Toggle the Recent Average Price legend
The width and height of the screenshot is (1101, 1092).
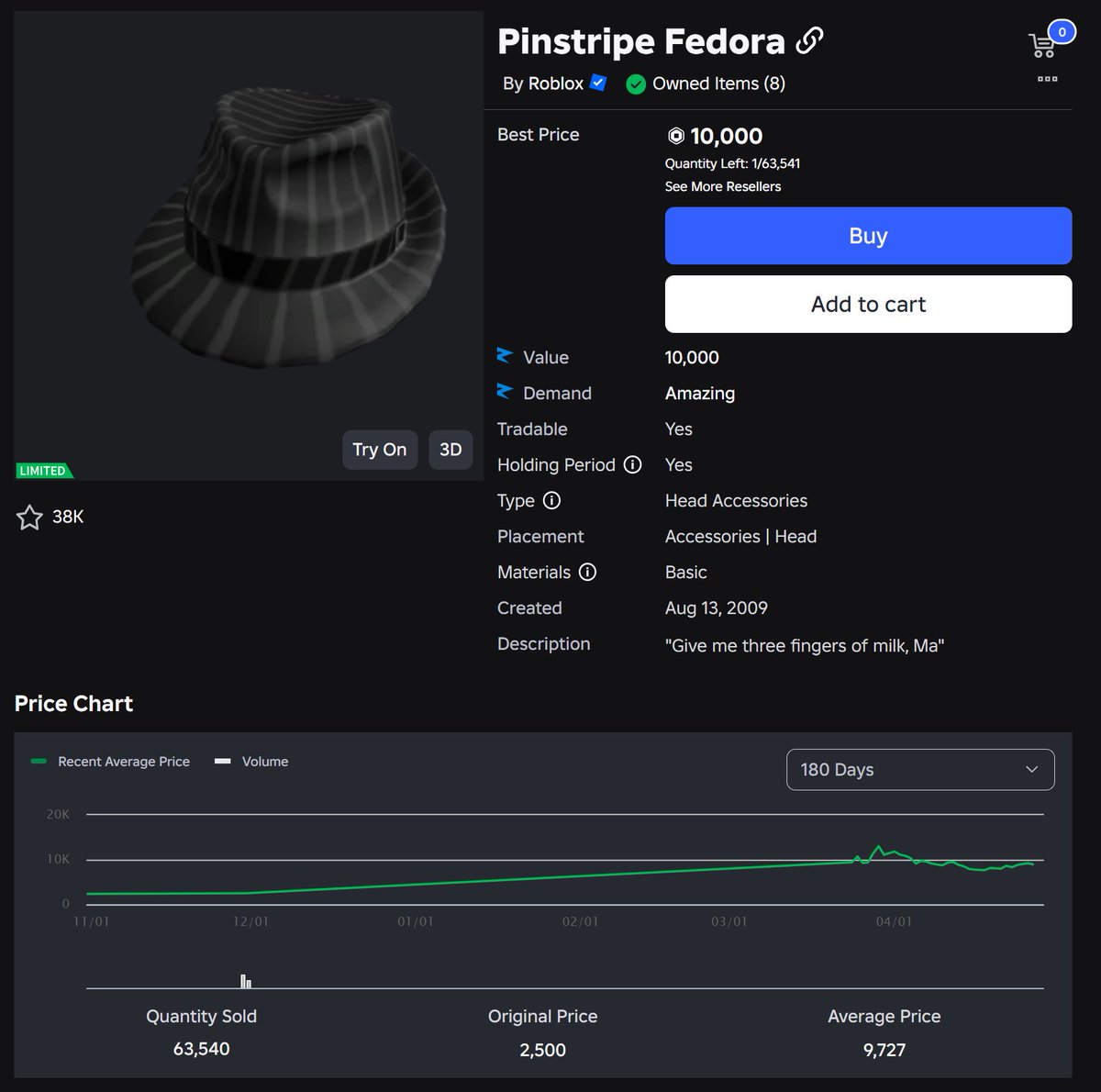point(110,762)
